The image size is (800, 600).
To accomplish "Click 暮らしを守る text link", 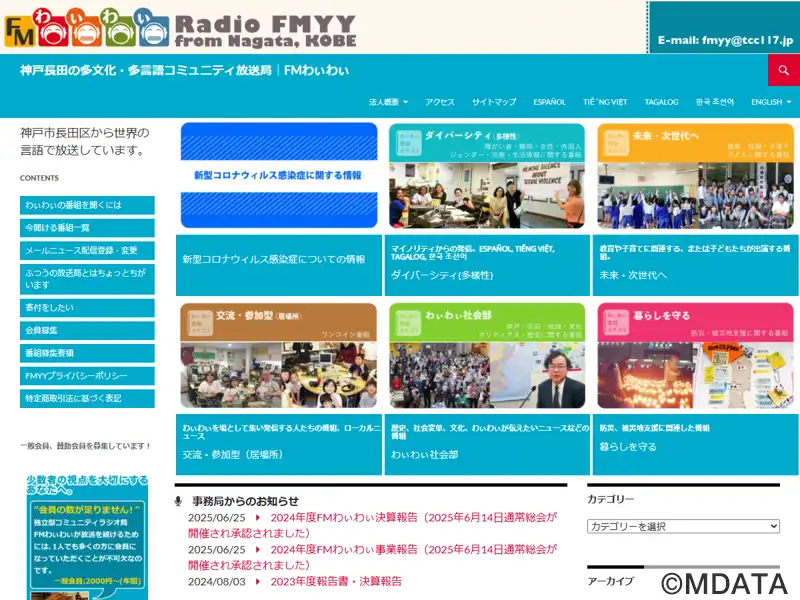I will click(x=628, y=446).
